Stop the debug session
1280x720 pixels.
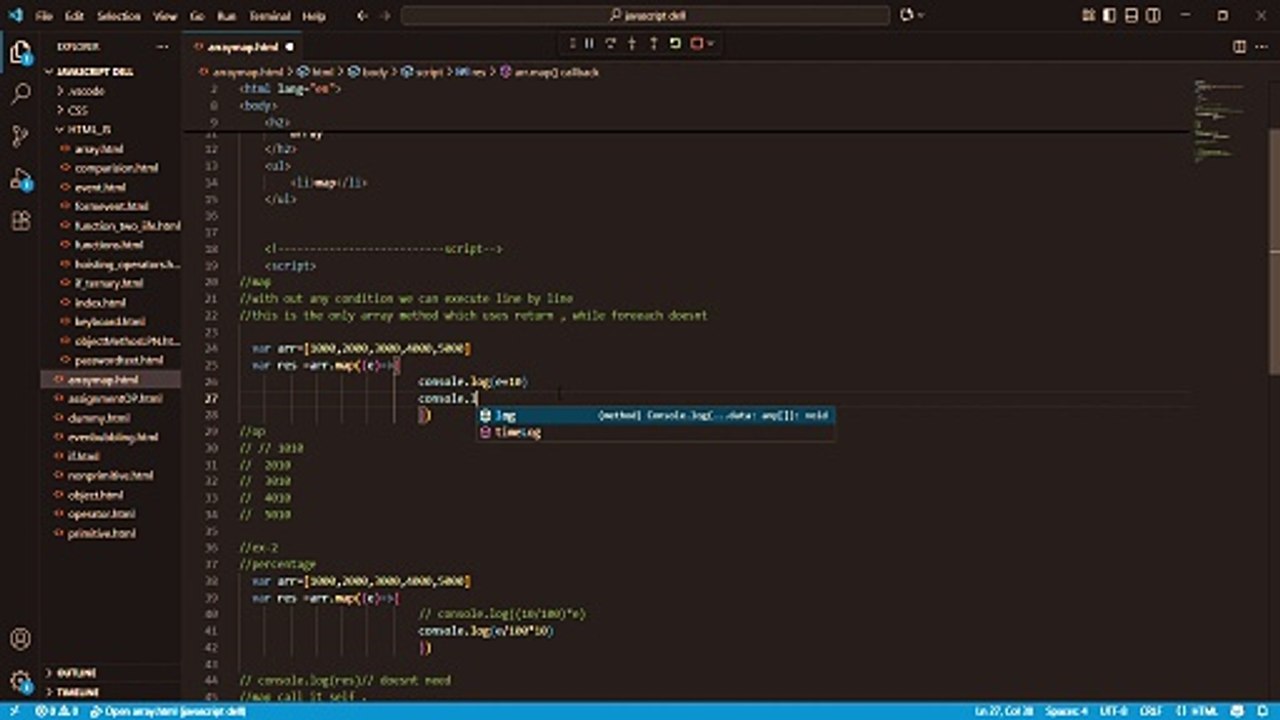tap(697, 43)
